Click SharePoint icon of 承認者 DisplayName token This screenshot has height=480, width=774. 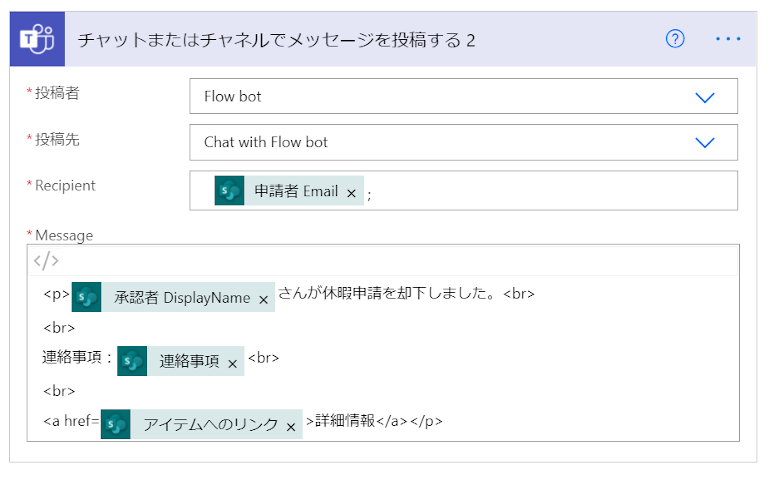point(86,297)
